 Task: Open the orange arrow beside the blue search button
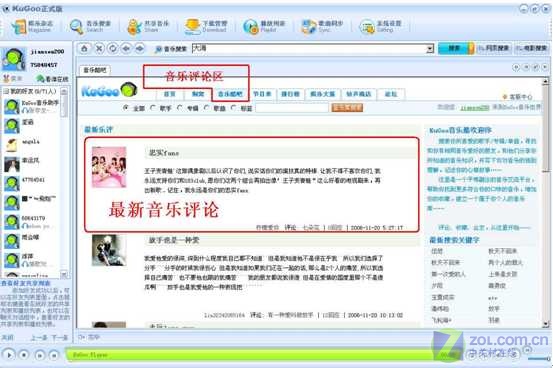coord(471,48)
